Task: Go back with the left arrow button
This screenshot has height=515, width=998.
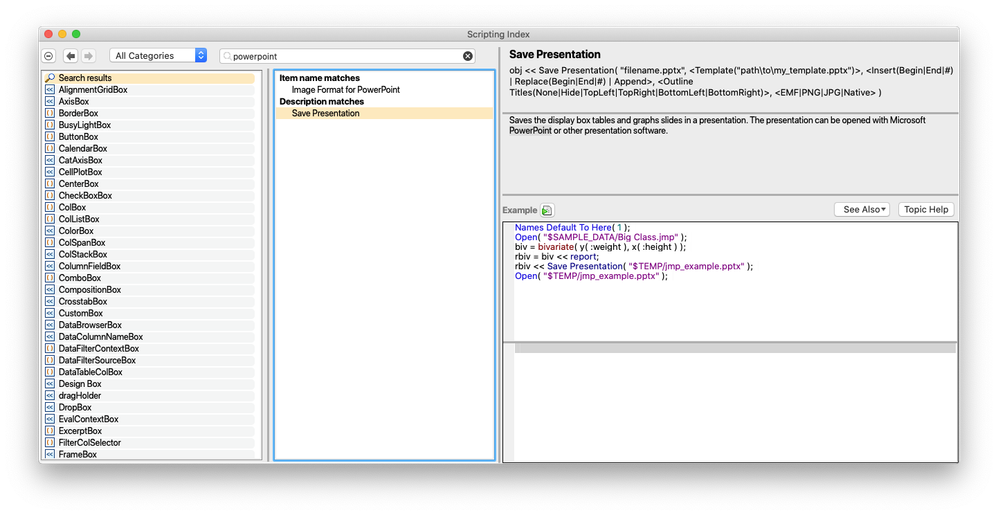Action: (71, 56)
